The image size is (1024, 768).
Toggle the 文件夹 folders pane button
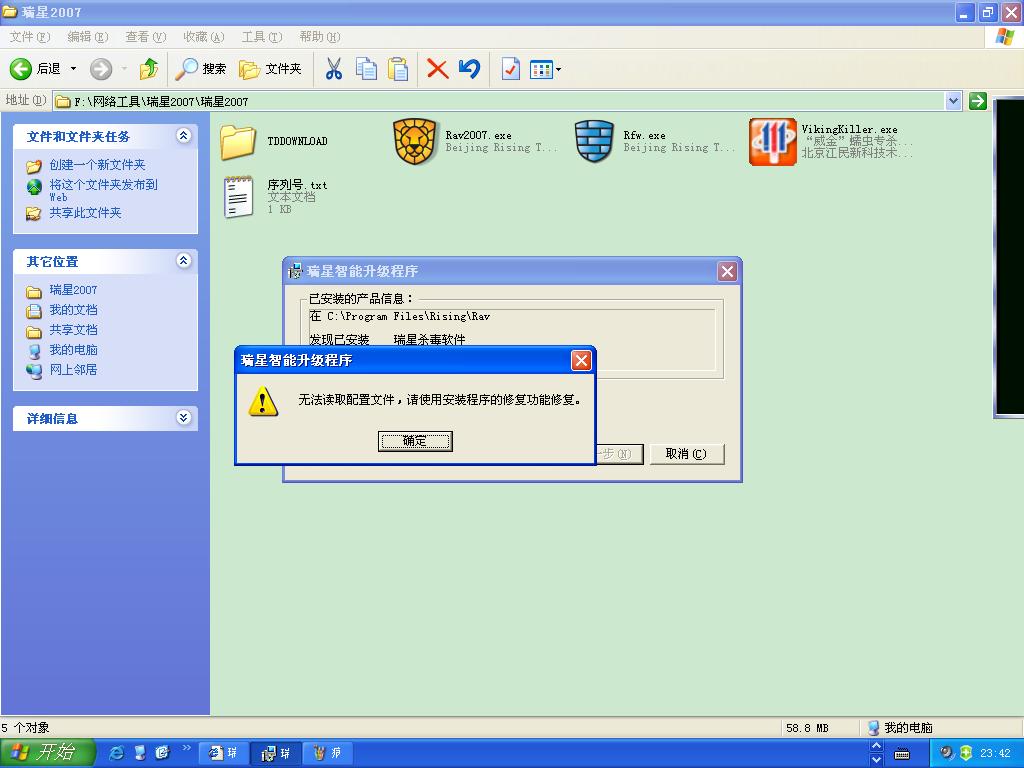270,69
